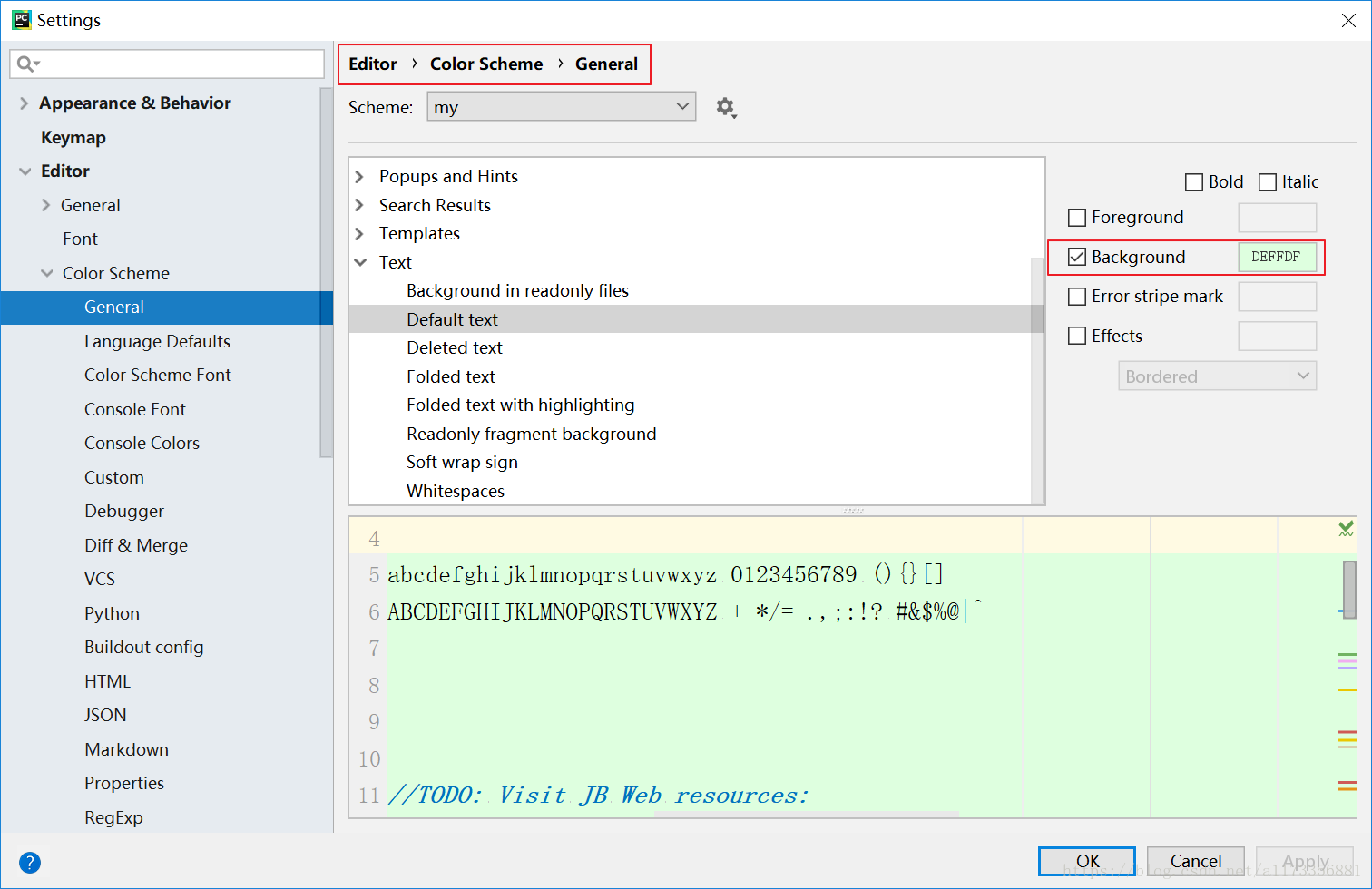Open the Background color swatch DEFFDF
The height and width of the screenshot is (889, 1372).
pos(1277,257)
